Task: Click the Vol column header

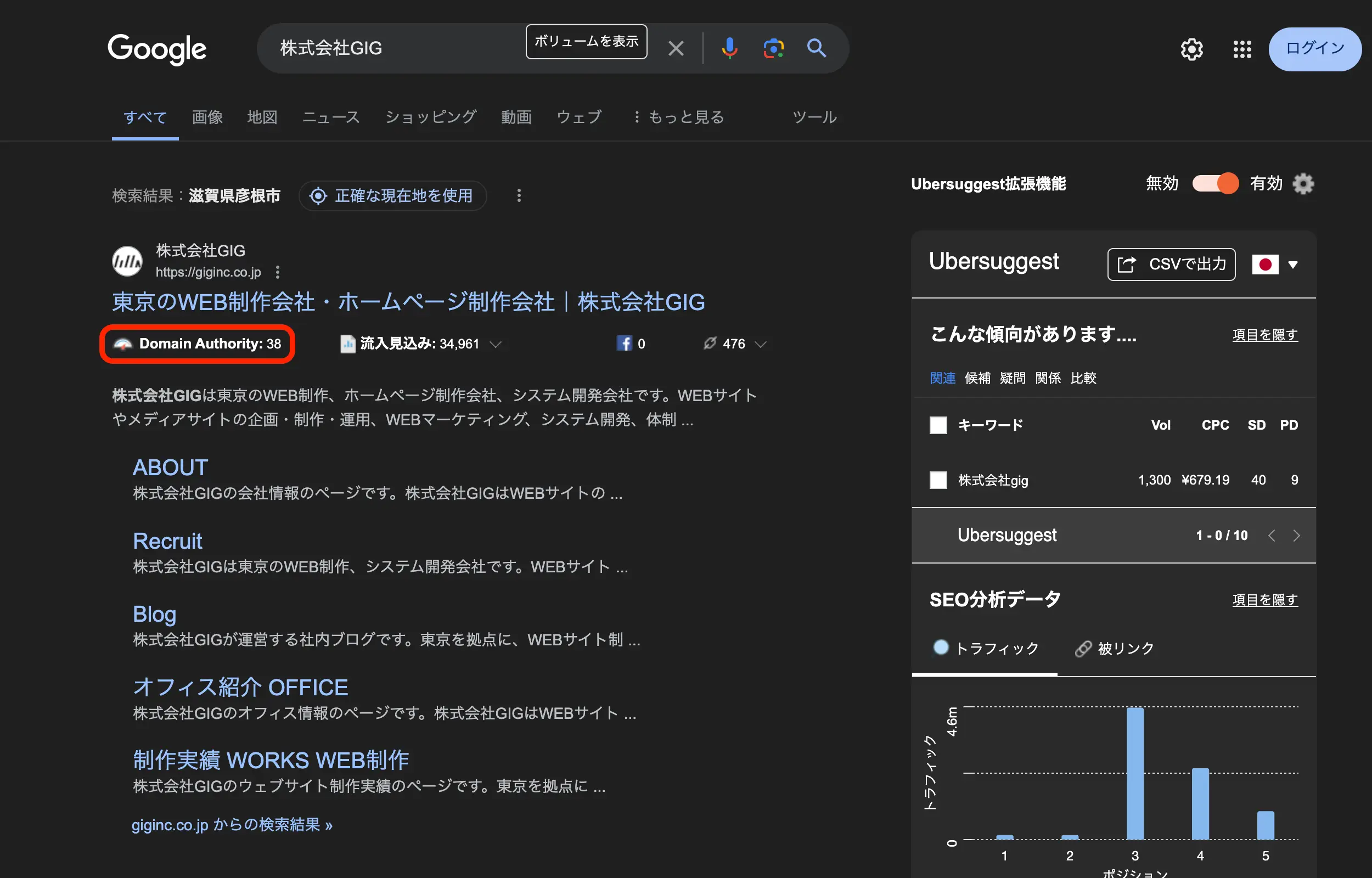Action: 1161,425
